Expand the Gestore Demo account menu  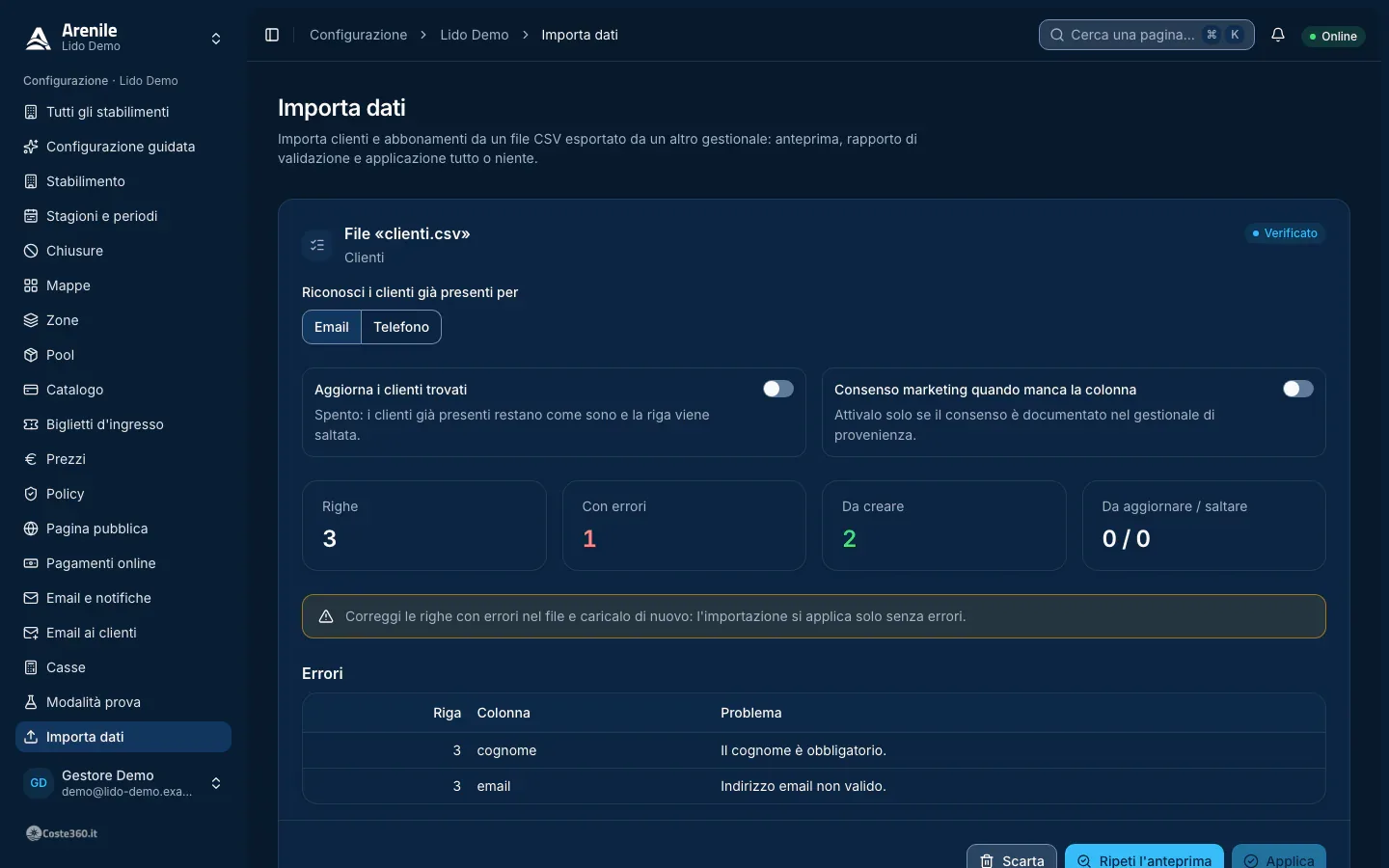point(216,783)
